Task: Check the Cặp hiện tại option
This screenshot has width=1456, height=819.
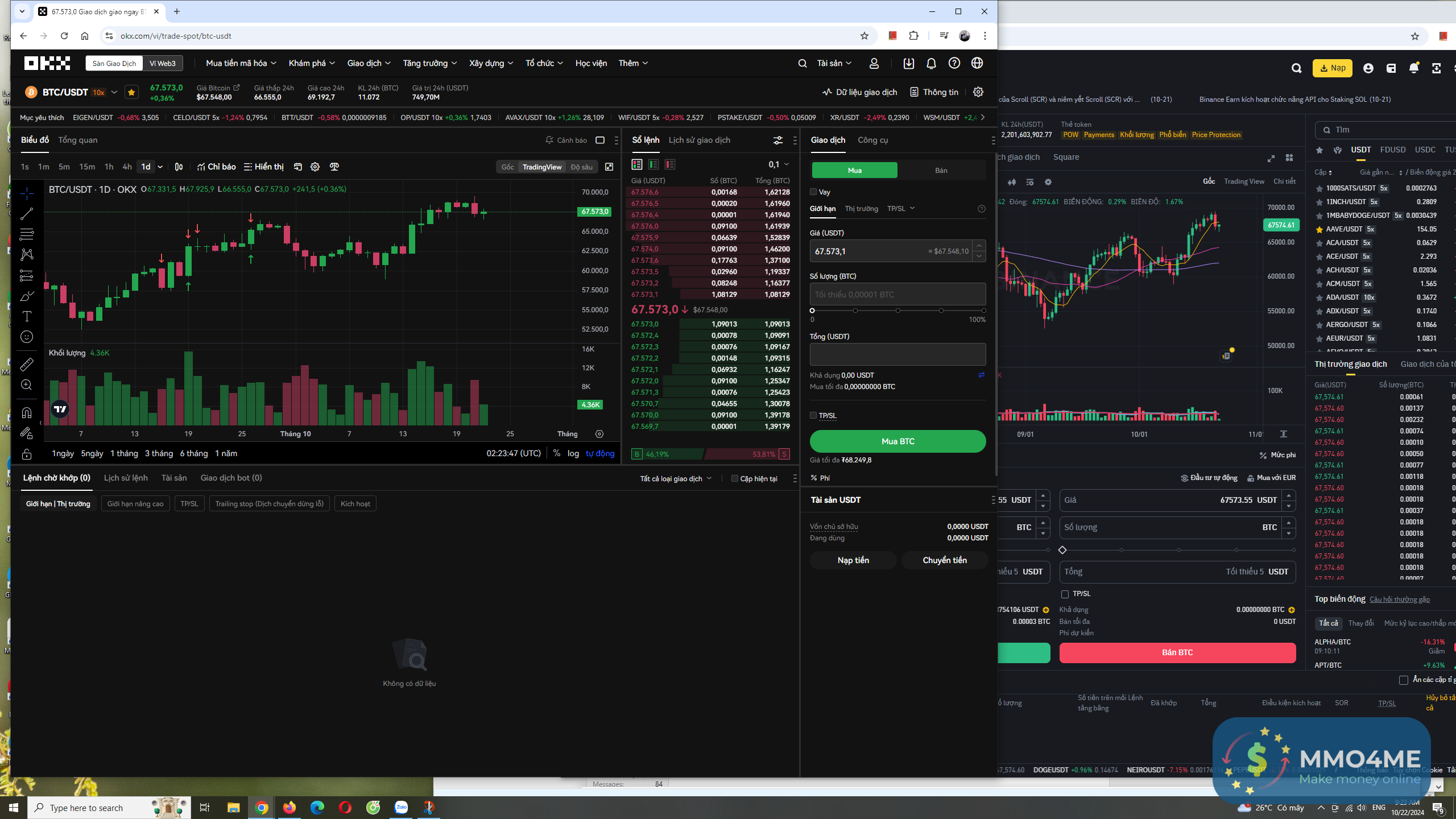Action: 734,478
